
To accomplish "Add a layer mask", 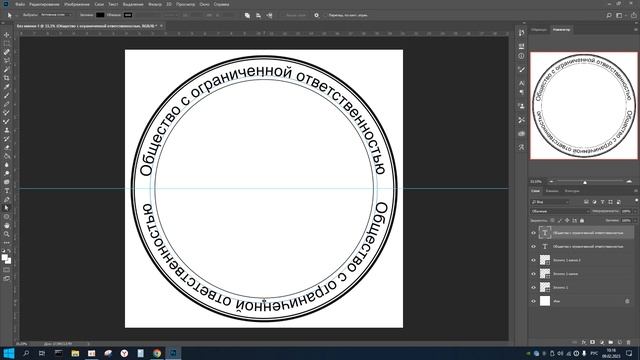I will [x=593, y=342].
